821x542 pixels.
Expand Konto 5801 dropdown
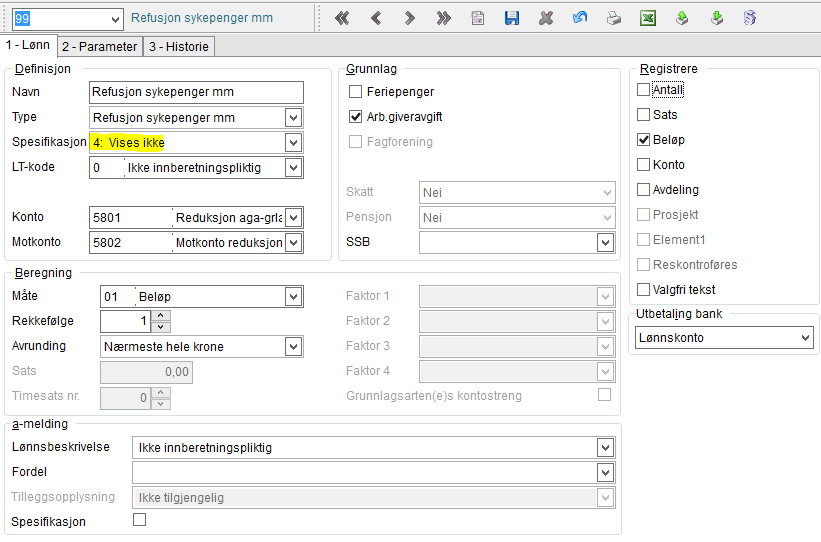tap(294, 217)
